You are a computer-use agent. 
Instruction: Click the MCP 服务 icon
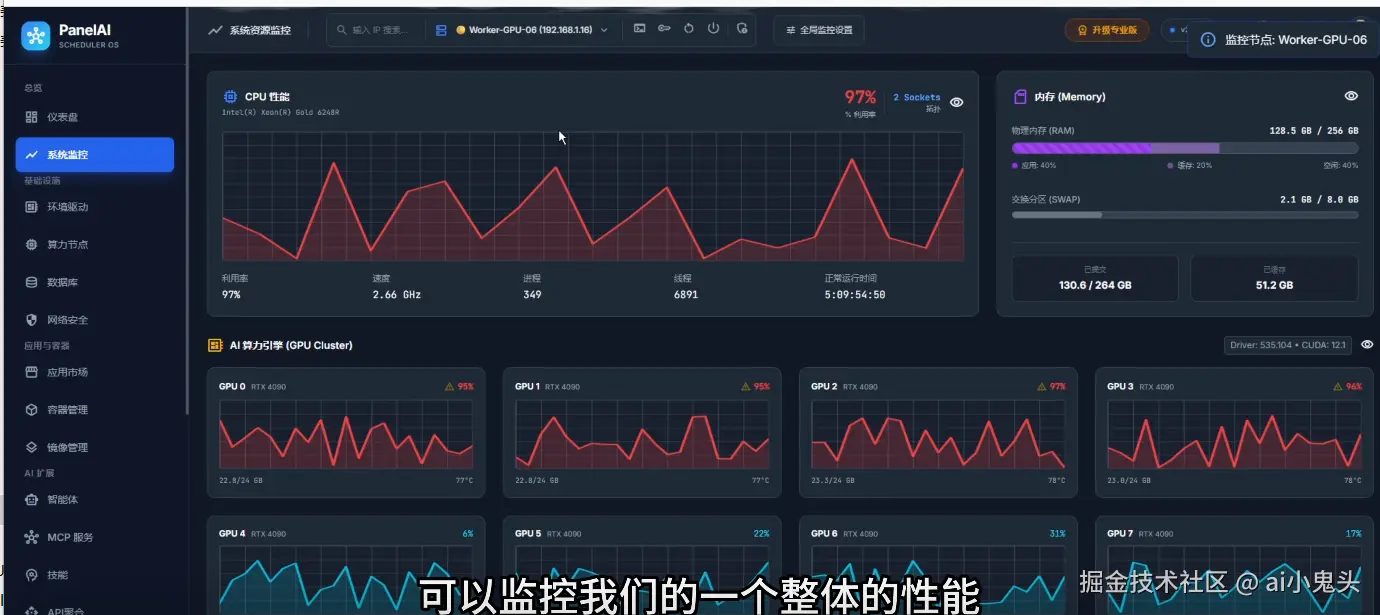point(31,537)
